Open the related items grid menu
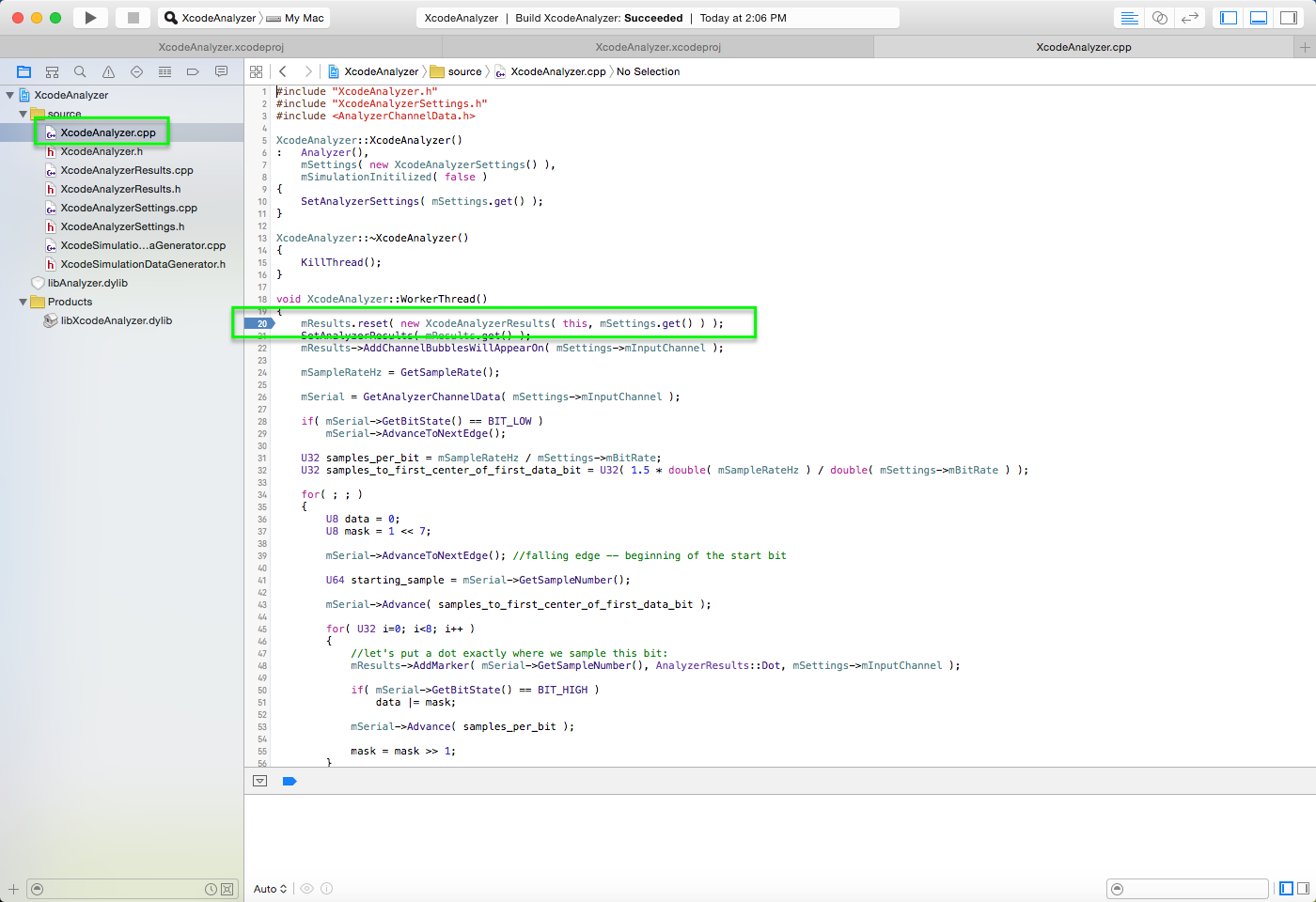This screenshot has height=902, width=1316. click(x=257, y=71)
